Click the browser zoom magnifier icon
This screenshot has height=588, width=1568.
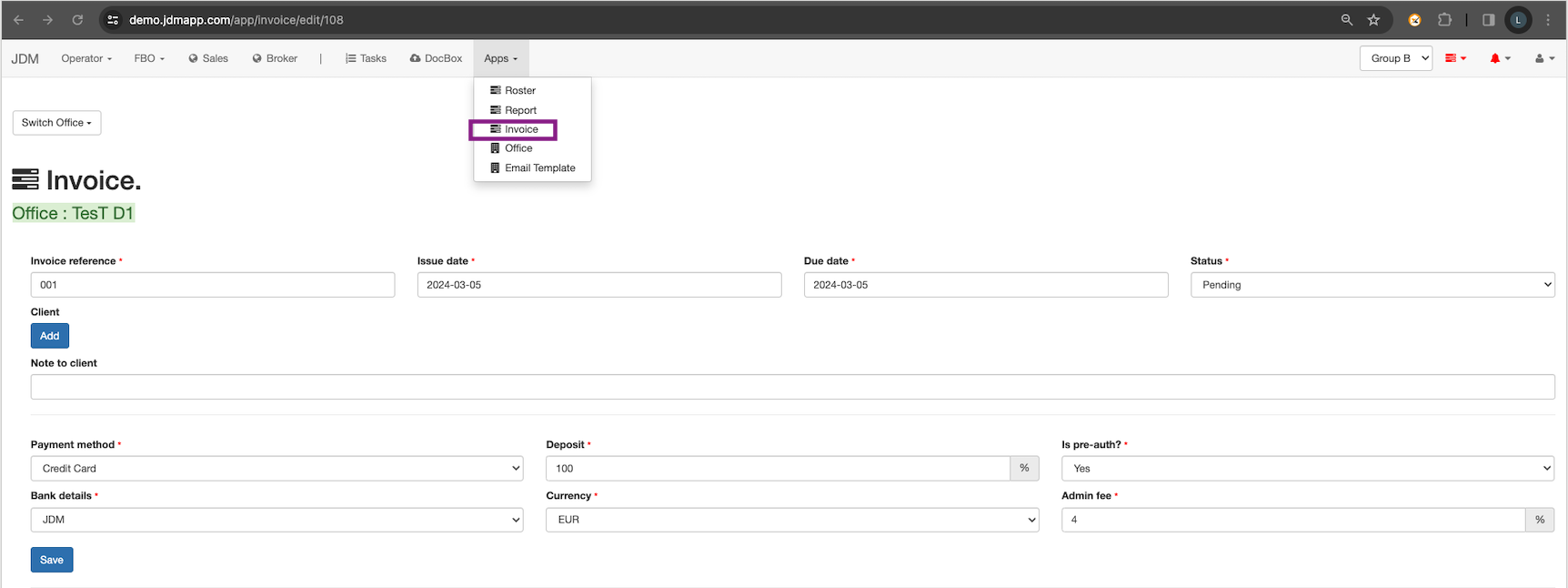pyautogui.click(x=1346, y=20)
